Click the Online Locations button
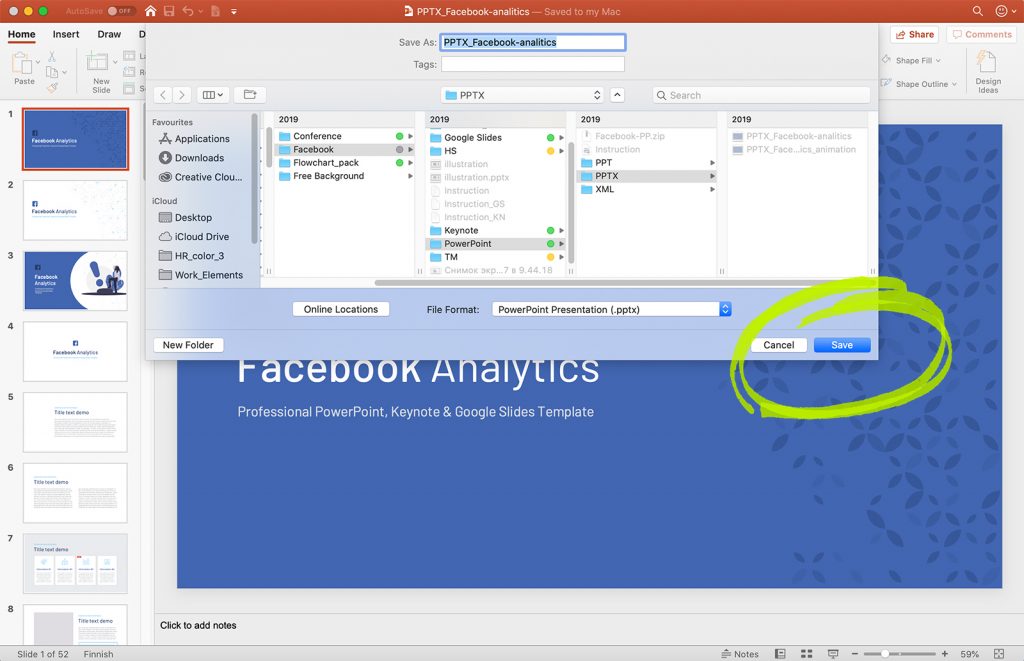The width and height of the screenshot is (1024, 661). (341, 309)
